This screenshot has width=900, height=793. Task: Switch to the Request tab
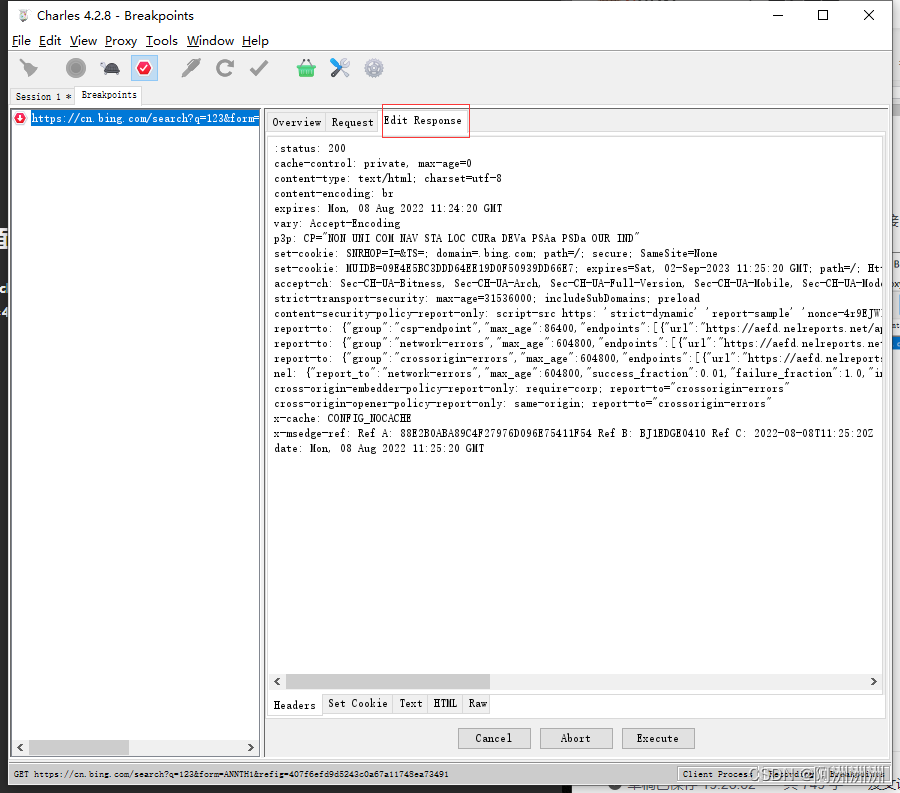coord(352,122)
